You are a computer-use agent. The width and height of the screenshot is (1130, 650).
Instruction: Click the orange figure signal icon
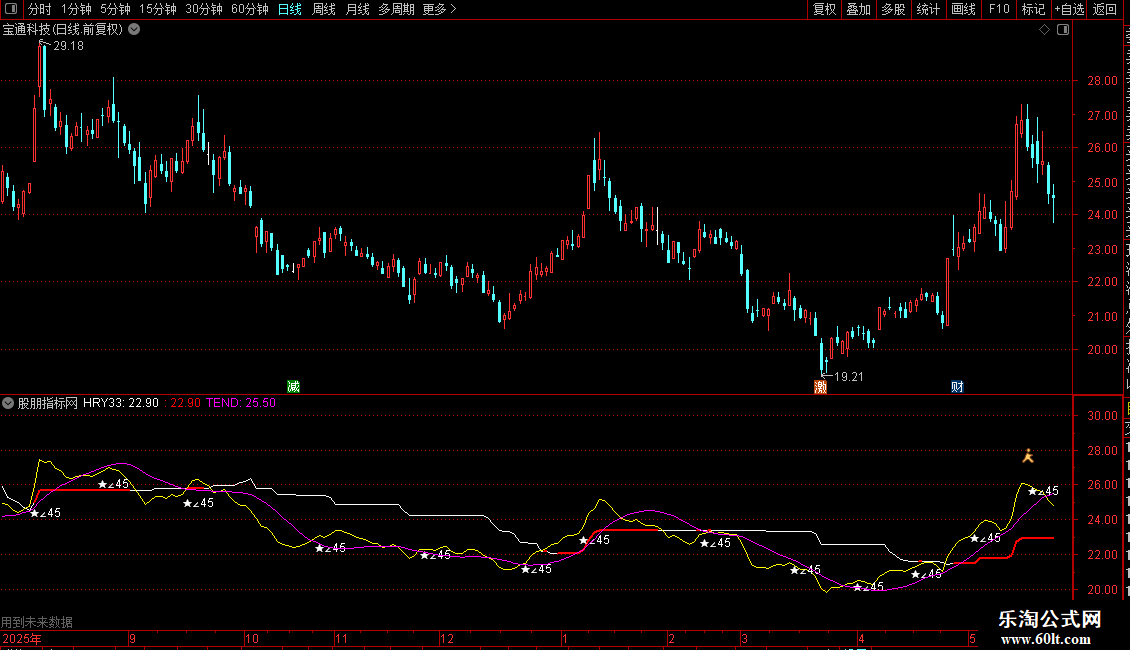point(1028,455)
